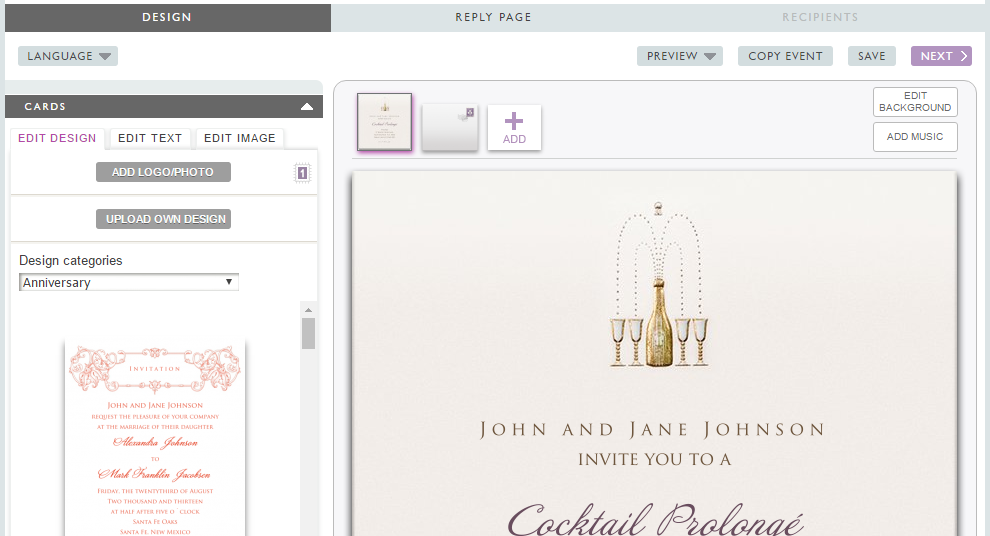Click the design list scrollbar up arrow
This screenshot has width=990, height=536.
pos(308,310)
